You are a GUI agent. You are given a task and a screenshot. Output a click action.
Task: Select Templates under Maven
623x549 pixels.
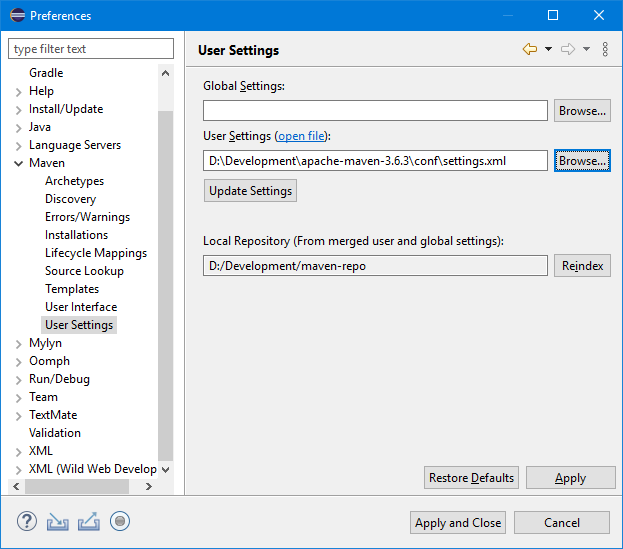pyautogui.click(x=72, y=289)
